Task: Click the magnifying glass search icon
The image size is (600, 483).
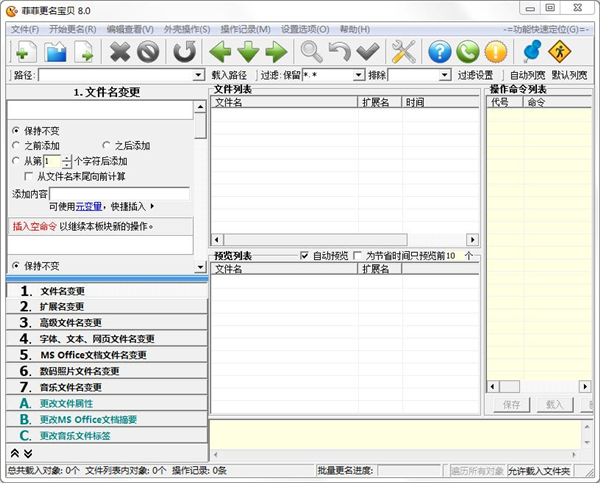Action: coord(312,51)
